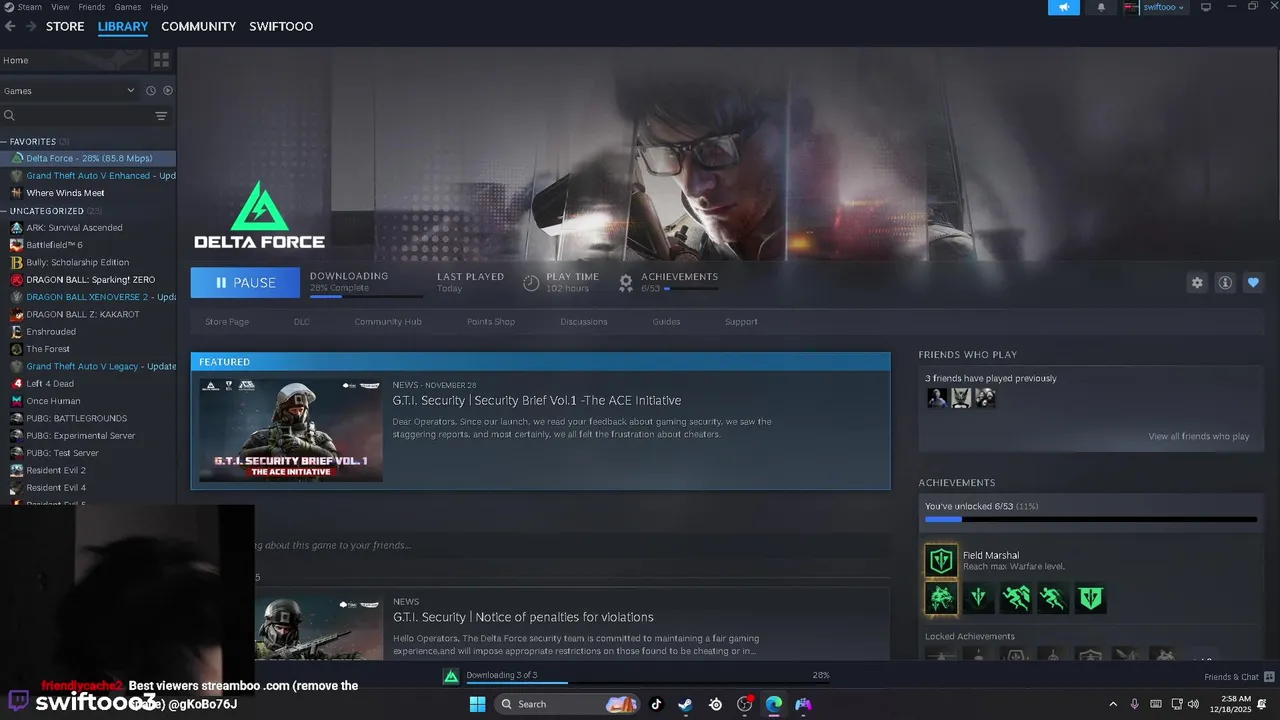Open the Steam taskbar icon
This screenshot has height=720, width=1280.
pyautogui.click(x=685, y=704)
